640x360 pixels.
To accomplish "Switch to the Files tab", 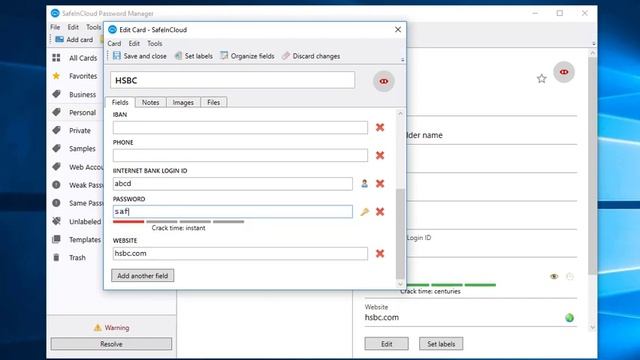I will (x=213, y=102).
